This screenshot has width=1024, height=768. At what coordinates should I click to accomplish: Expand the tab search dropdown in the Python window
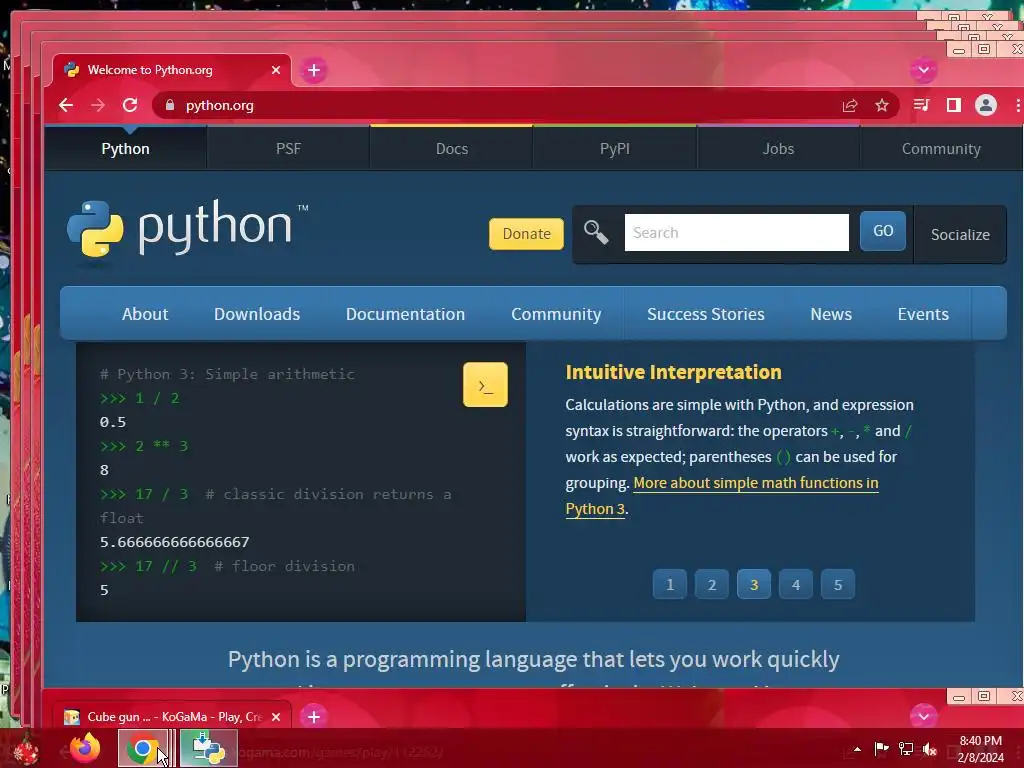coord(923,70)
